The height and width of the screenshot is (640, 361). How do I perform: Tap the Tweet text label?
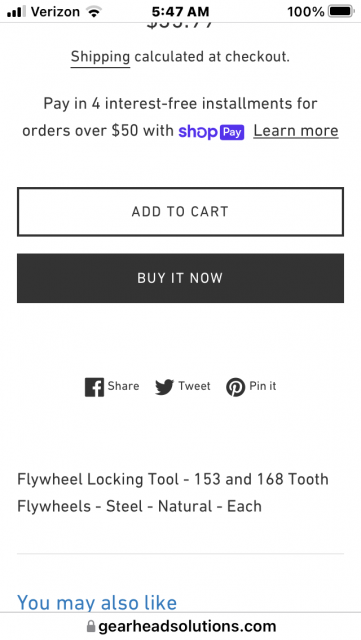(194, 386)
